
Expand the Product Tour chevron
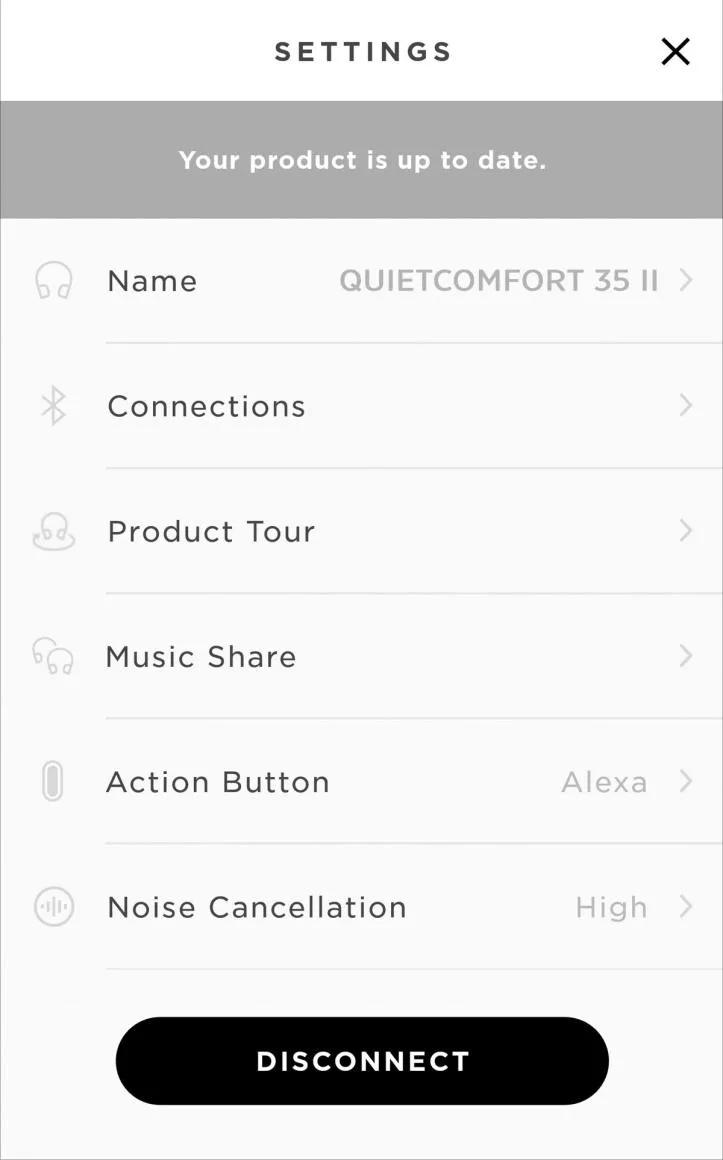(686, 530)
